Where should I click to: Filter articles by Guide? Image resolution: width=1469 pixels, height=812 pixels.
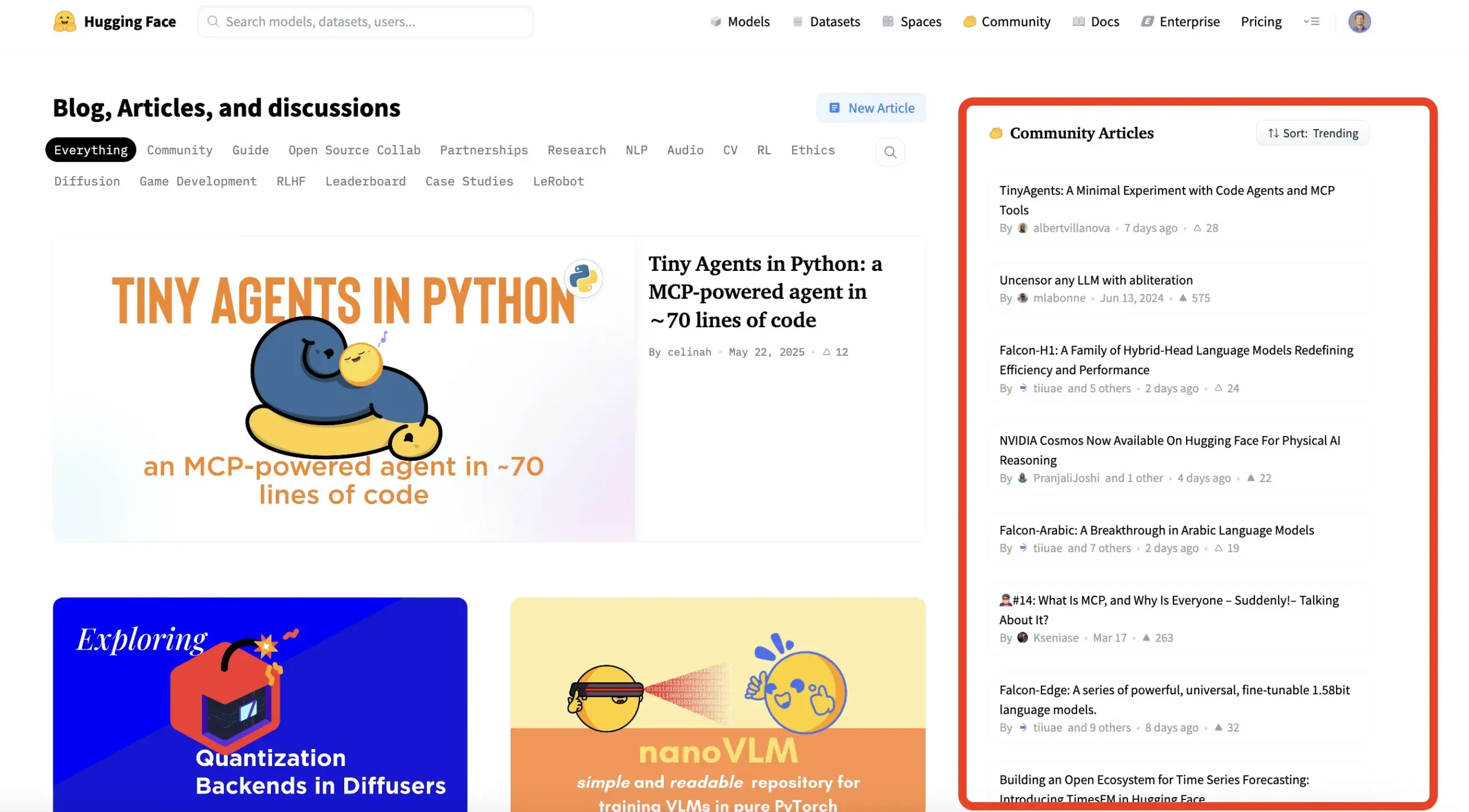(x=250, y=150)
